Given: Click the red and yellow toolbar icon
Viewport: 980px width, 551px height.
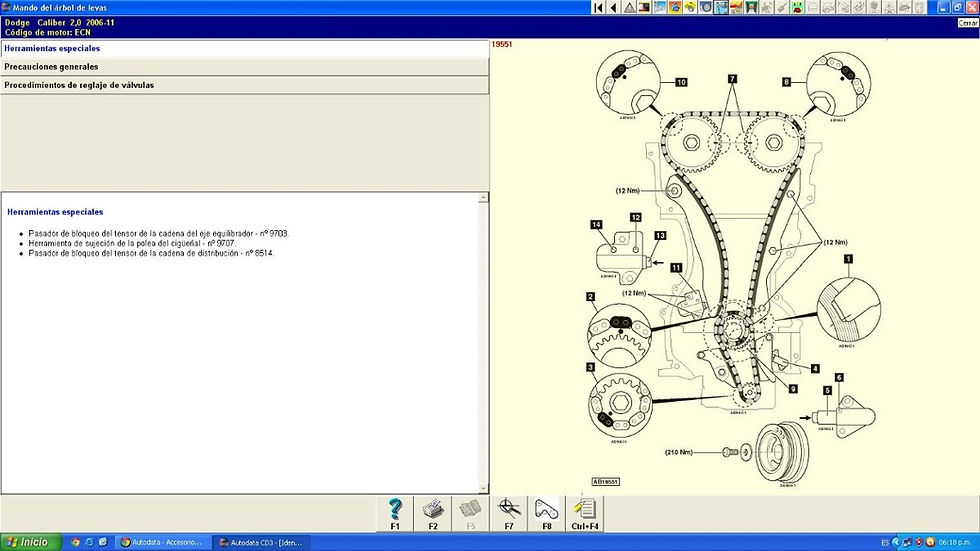Looking at the screenshot, I should click(x=736, y=7).
